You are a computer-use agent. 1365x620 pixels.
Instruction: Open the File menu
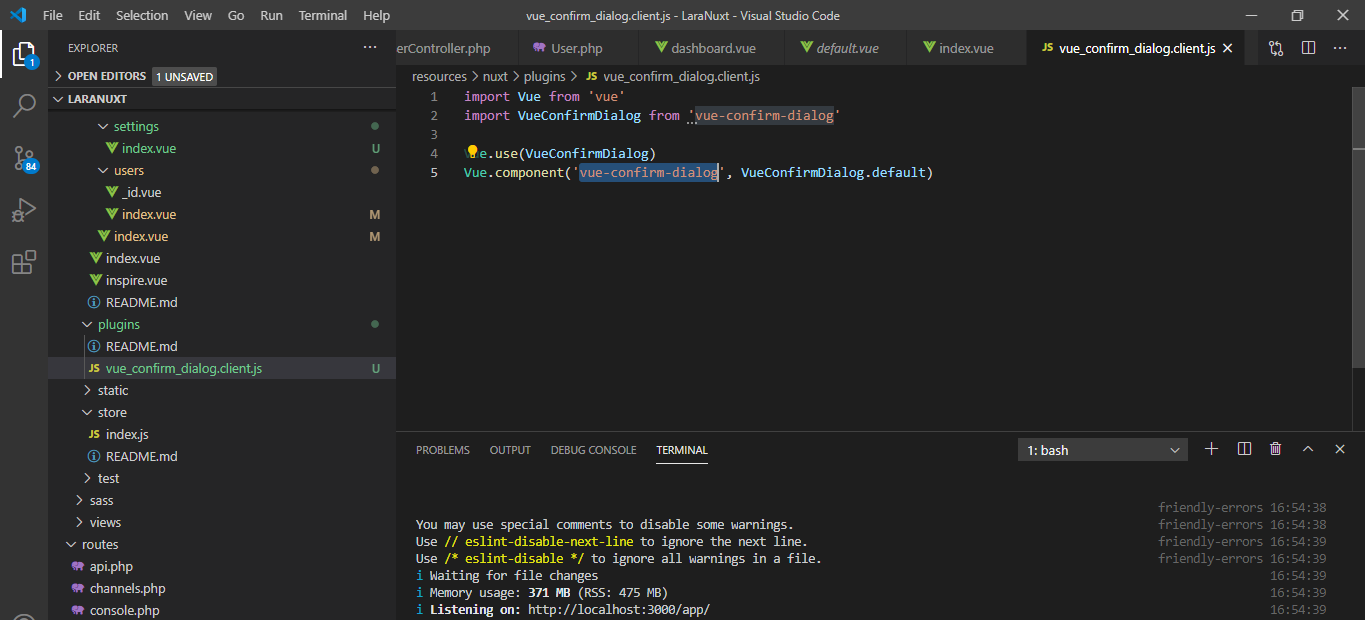pyautogui.click(x=52, y=15)
